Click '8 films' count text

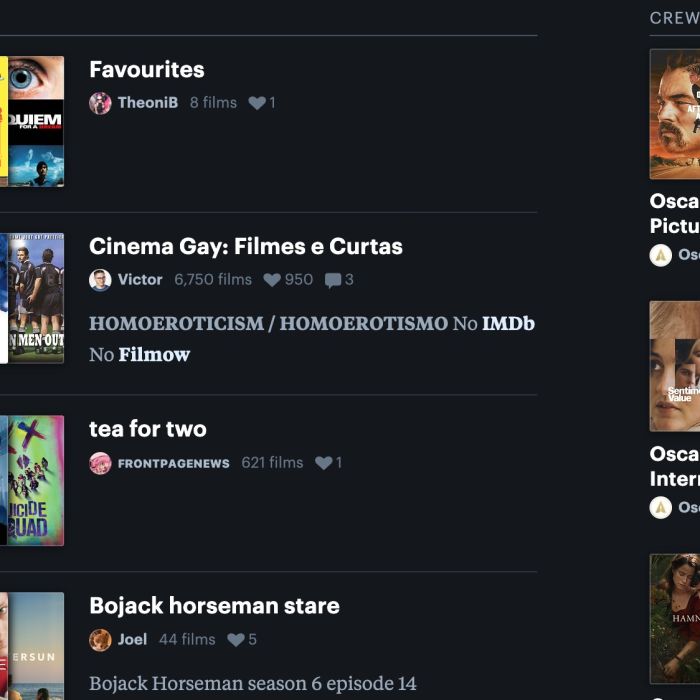click(213, 103)
